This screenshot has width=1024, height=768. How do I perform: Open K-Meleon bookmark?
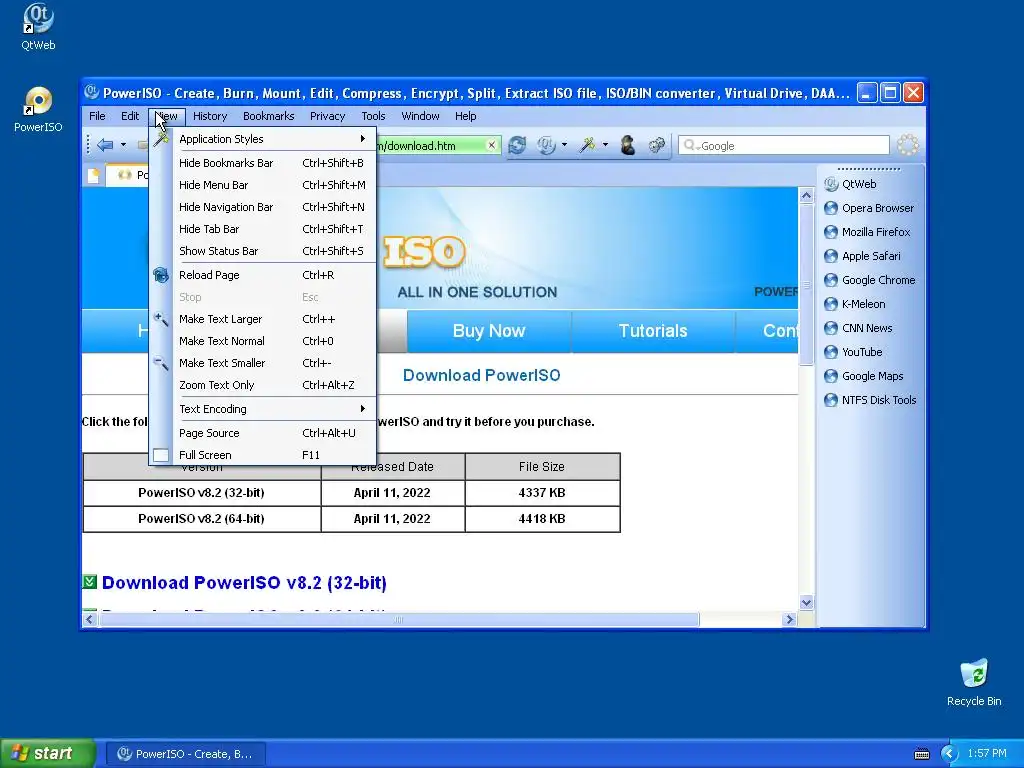coord(854,304)
